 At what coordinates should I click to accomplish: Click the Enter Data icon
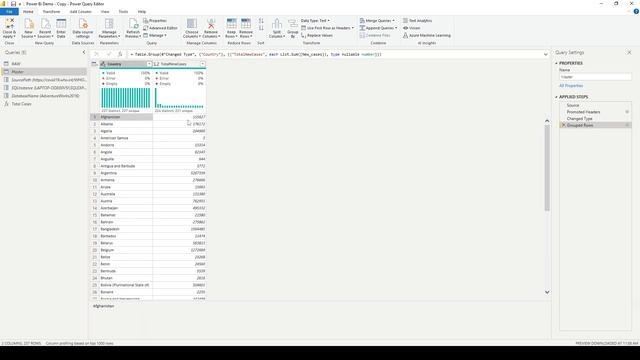pos(61,24)
